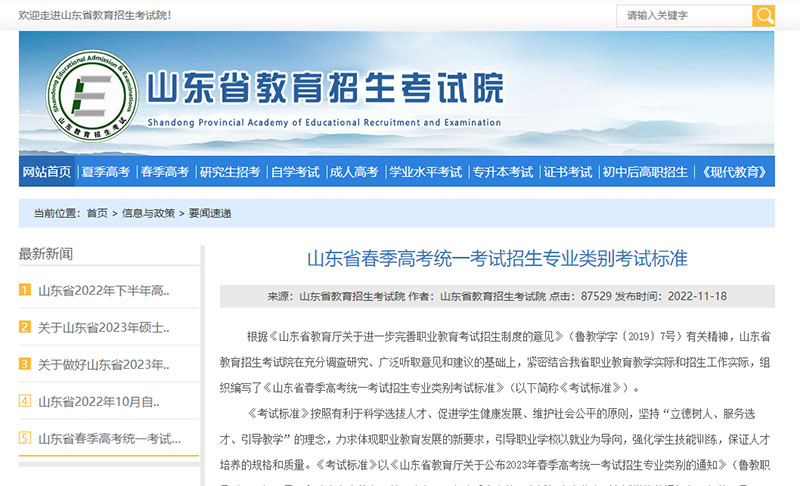Select 春季高考 in the navigation bar
The image size is (800, 486).
[164, 172]
